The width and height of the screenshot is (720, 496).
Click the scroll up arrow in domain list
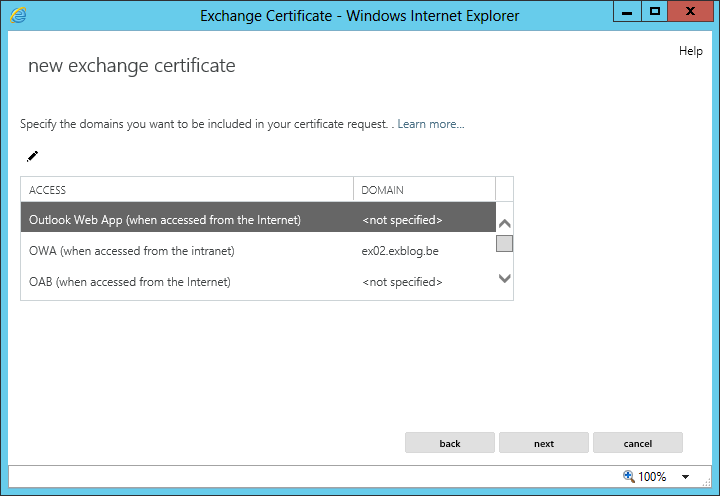[x=505, y=224]
